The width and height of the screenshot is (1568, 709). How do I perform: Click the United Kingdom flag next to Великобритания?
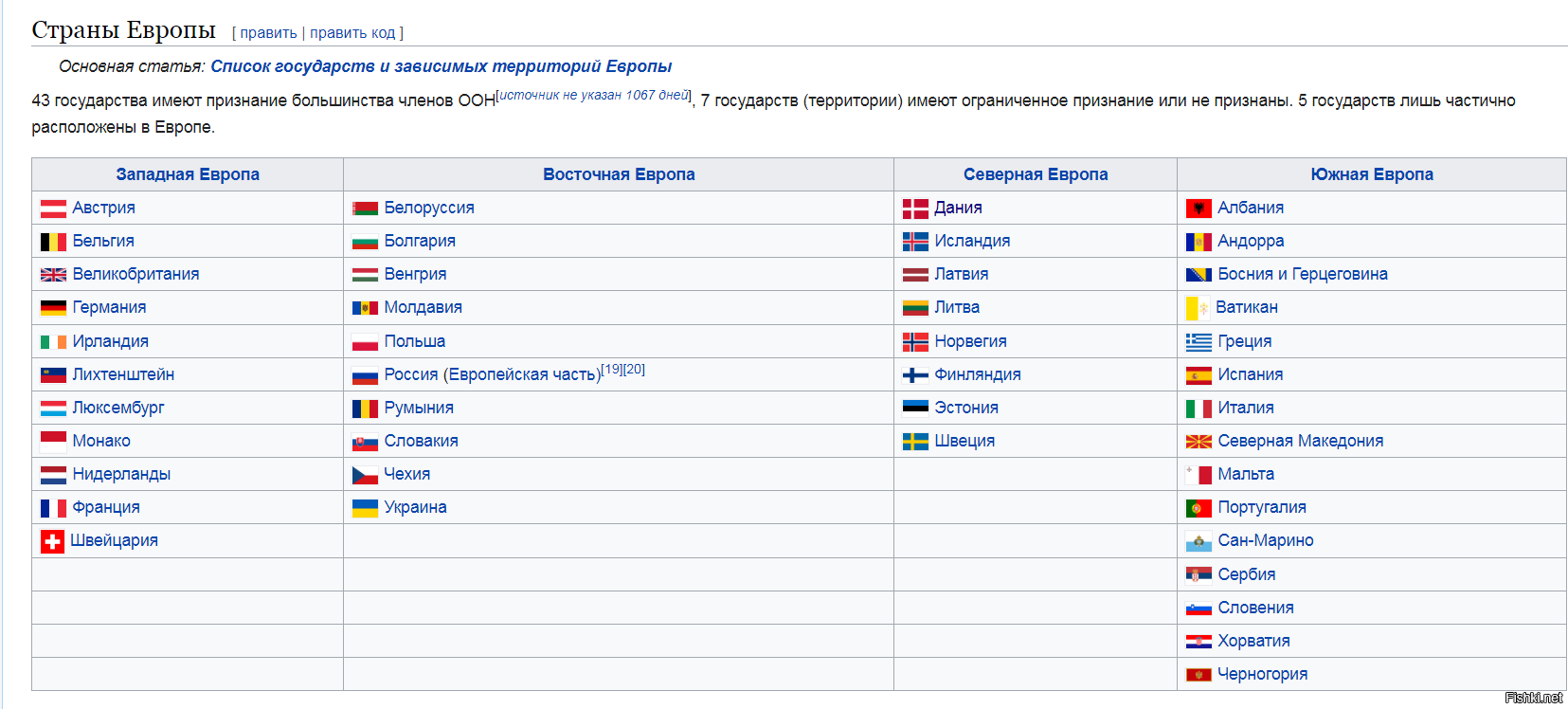(53, 275)
